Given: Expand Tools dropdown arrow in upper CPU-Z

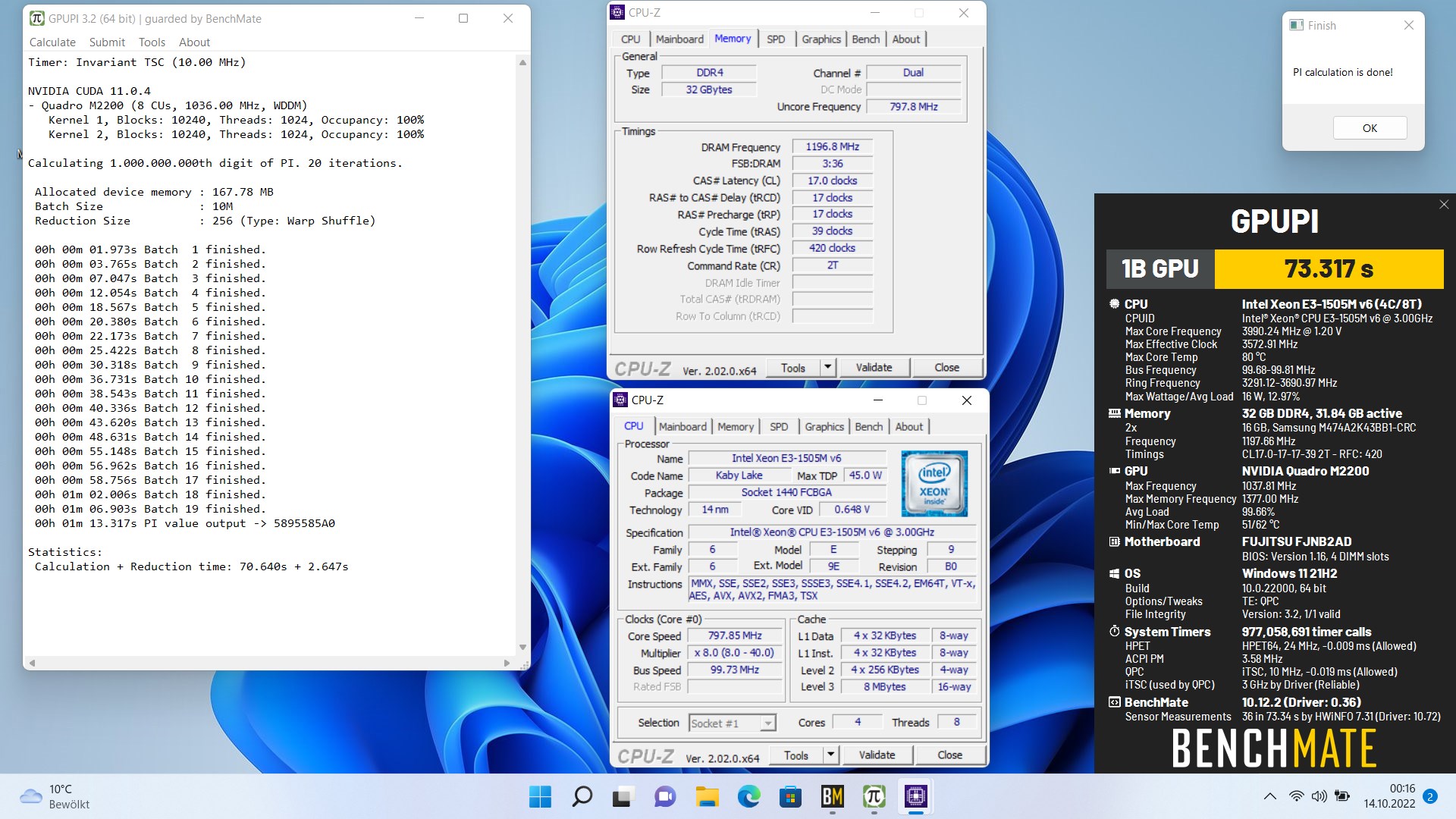Looking at the screenshot, I should click(827, 368).
